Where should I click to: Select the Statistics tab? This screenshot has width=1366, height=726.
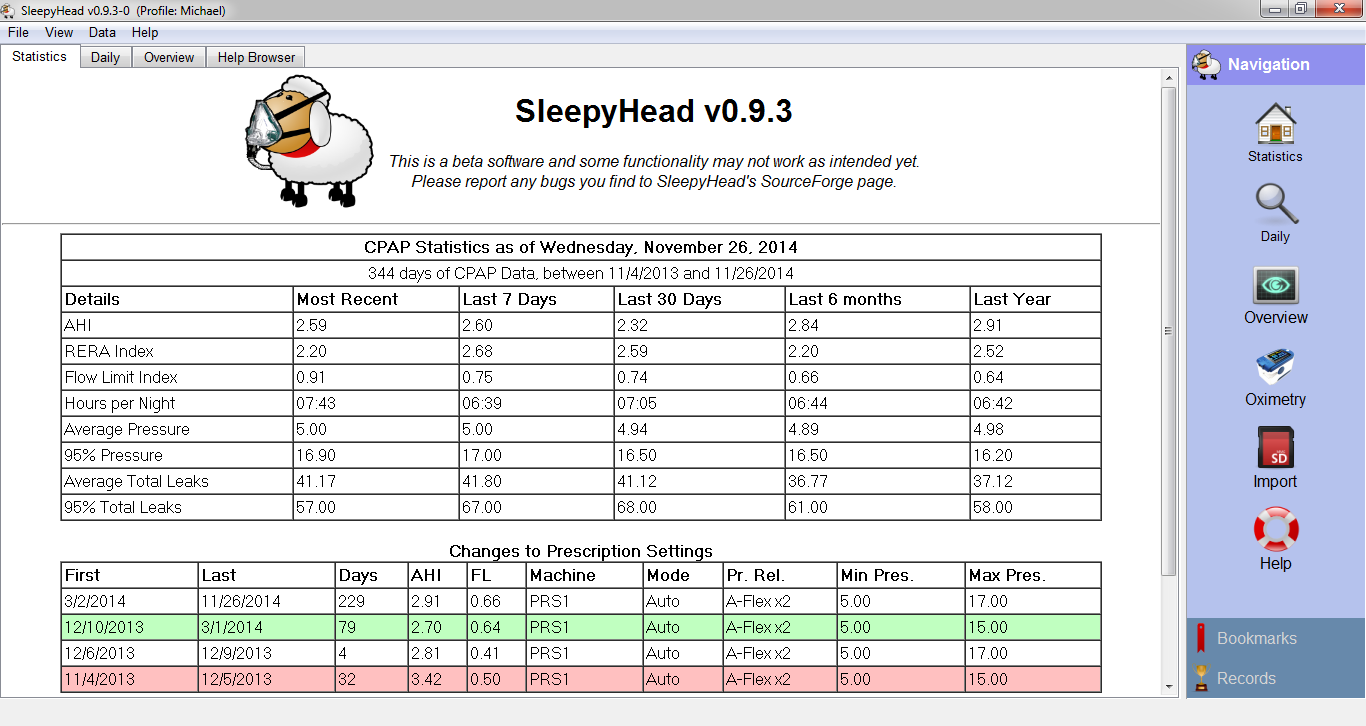point(40,56)
